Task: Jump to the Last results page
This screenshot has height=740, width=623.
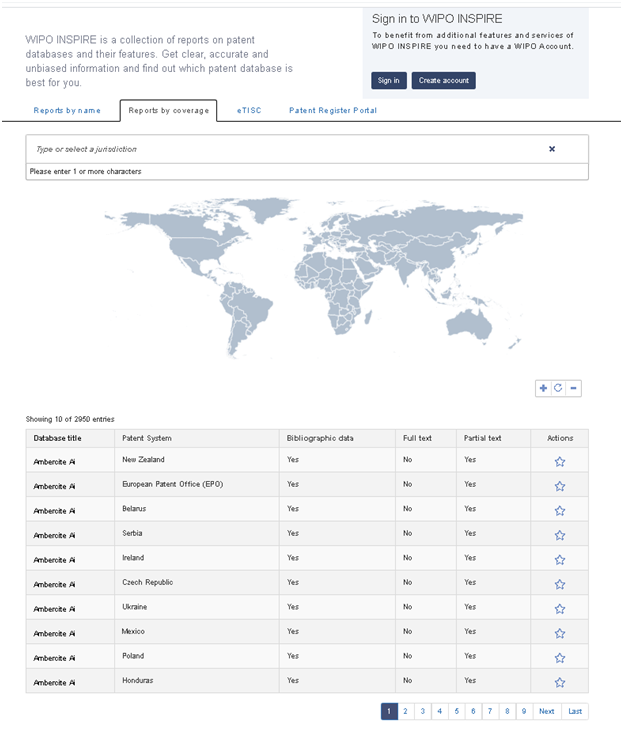Action: click(575, 711)
